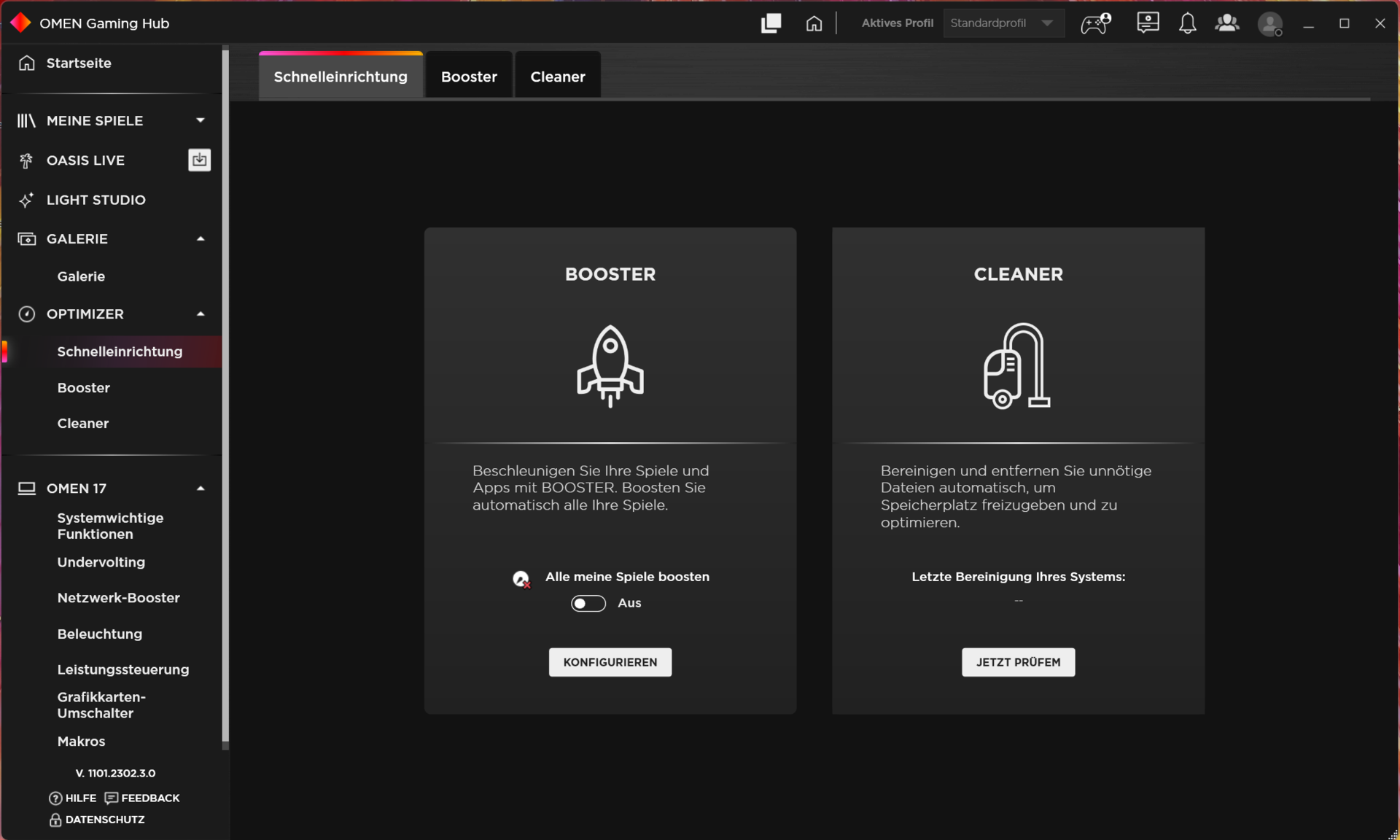Viewport: 1400px width, 840px height.
Task: Click the vacuum Cleaner icon
Action: point(1017,366)
